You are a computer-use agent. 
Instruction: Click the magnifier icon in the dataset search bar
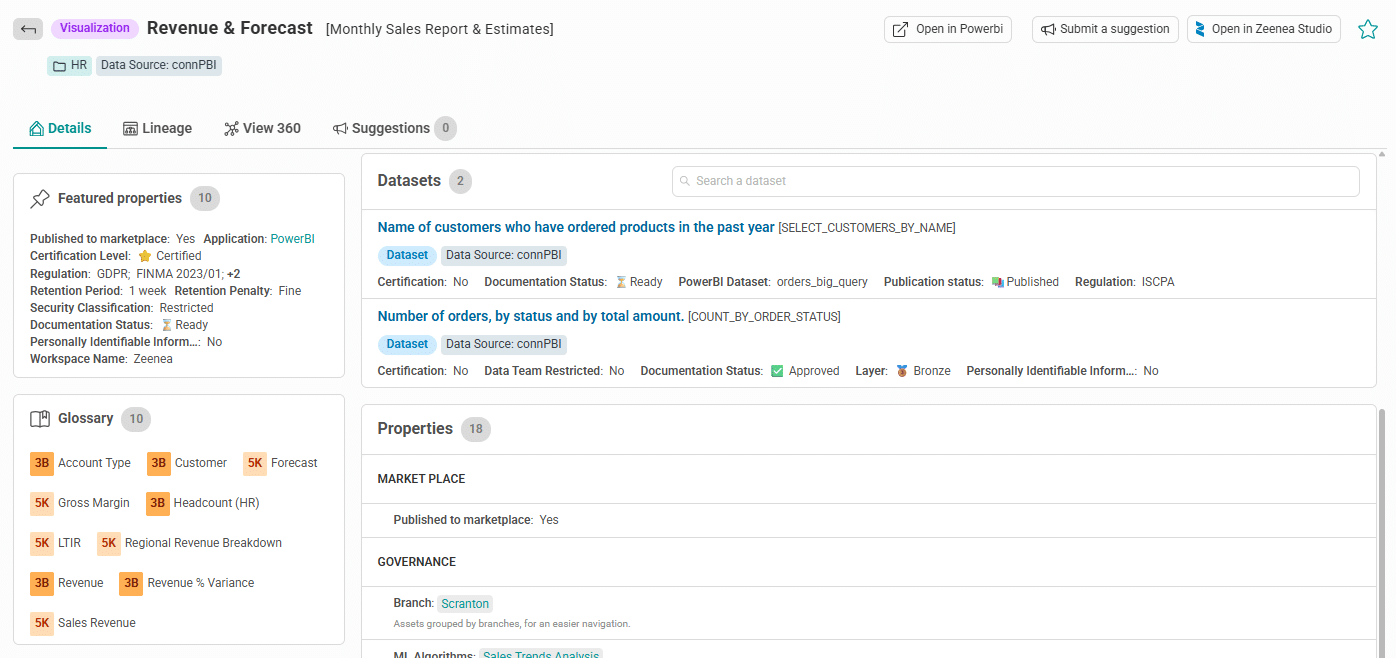point(685,181)
